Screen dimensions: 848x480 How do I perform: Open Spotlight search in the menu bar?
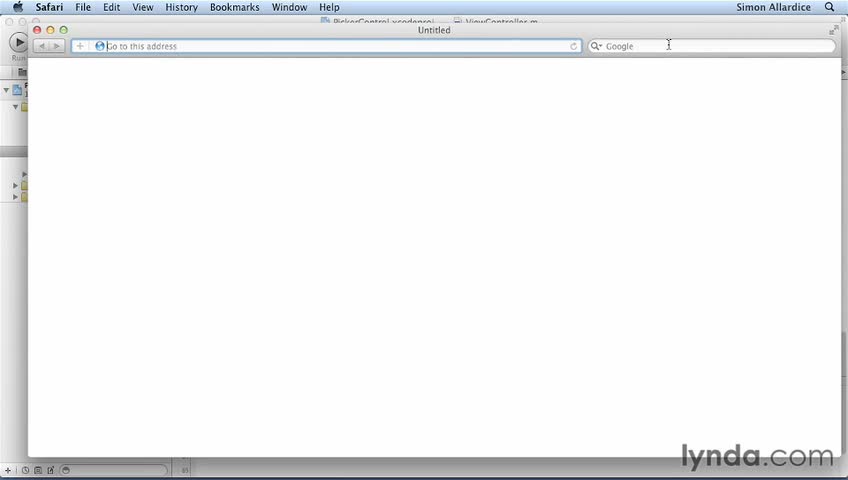pos(829,7)
